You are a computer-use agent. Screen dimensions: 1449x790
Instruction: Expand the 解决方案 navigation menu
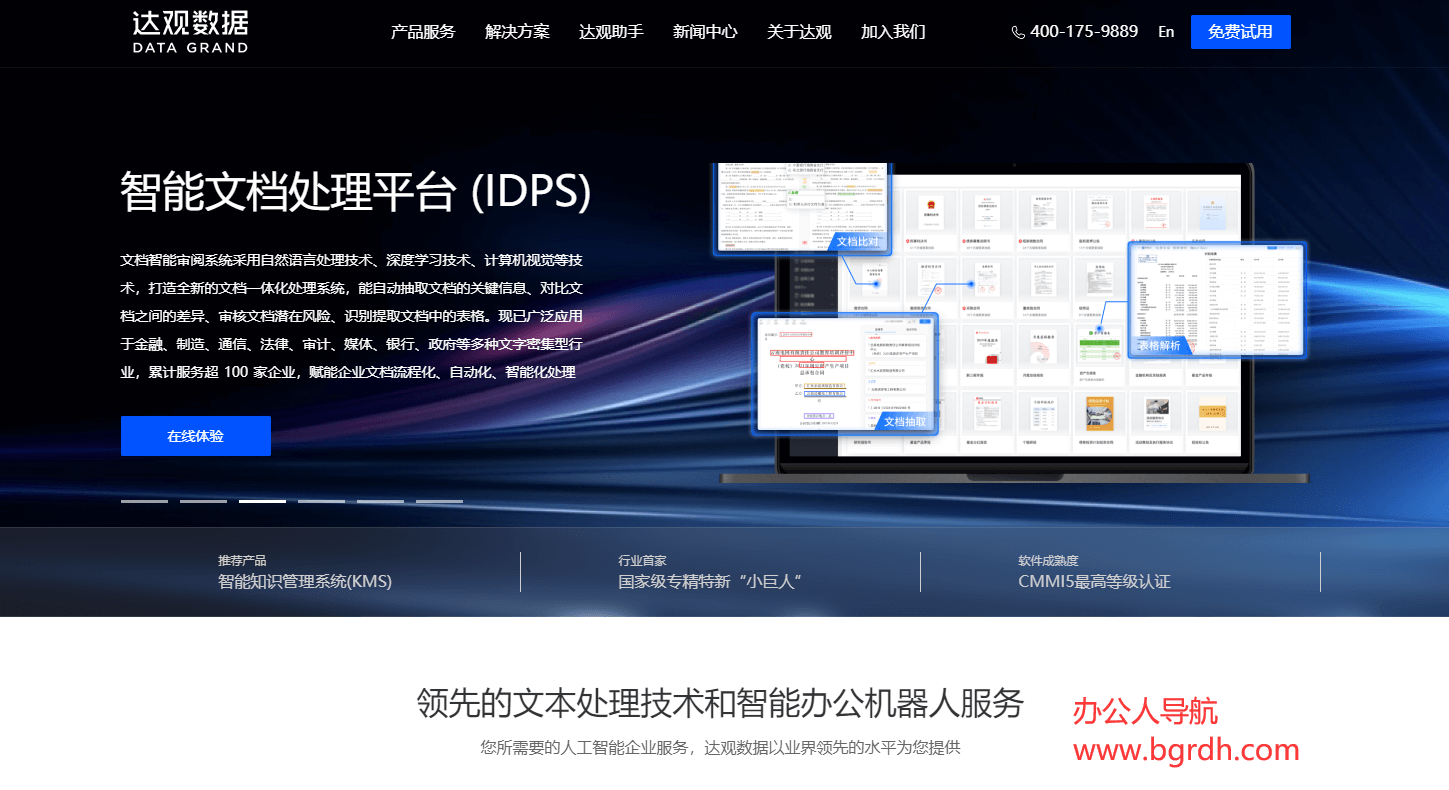click(x=517, y=32)
